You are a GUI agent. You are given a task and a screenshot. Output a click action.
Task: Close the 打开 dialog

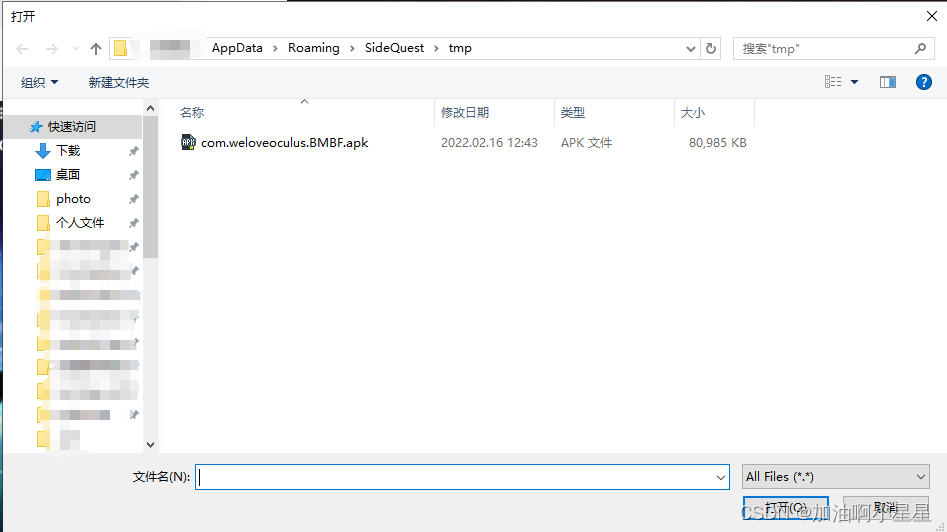click(932, 16)
